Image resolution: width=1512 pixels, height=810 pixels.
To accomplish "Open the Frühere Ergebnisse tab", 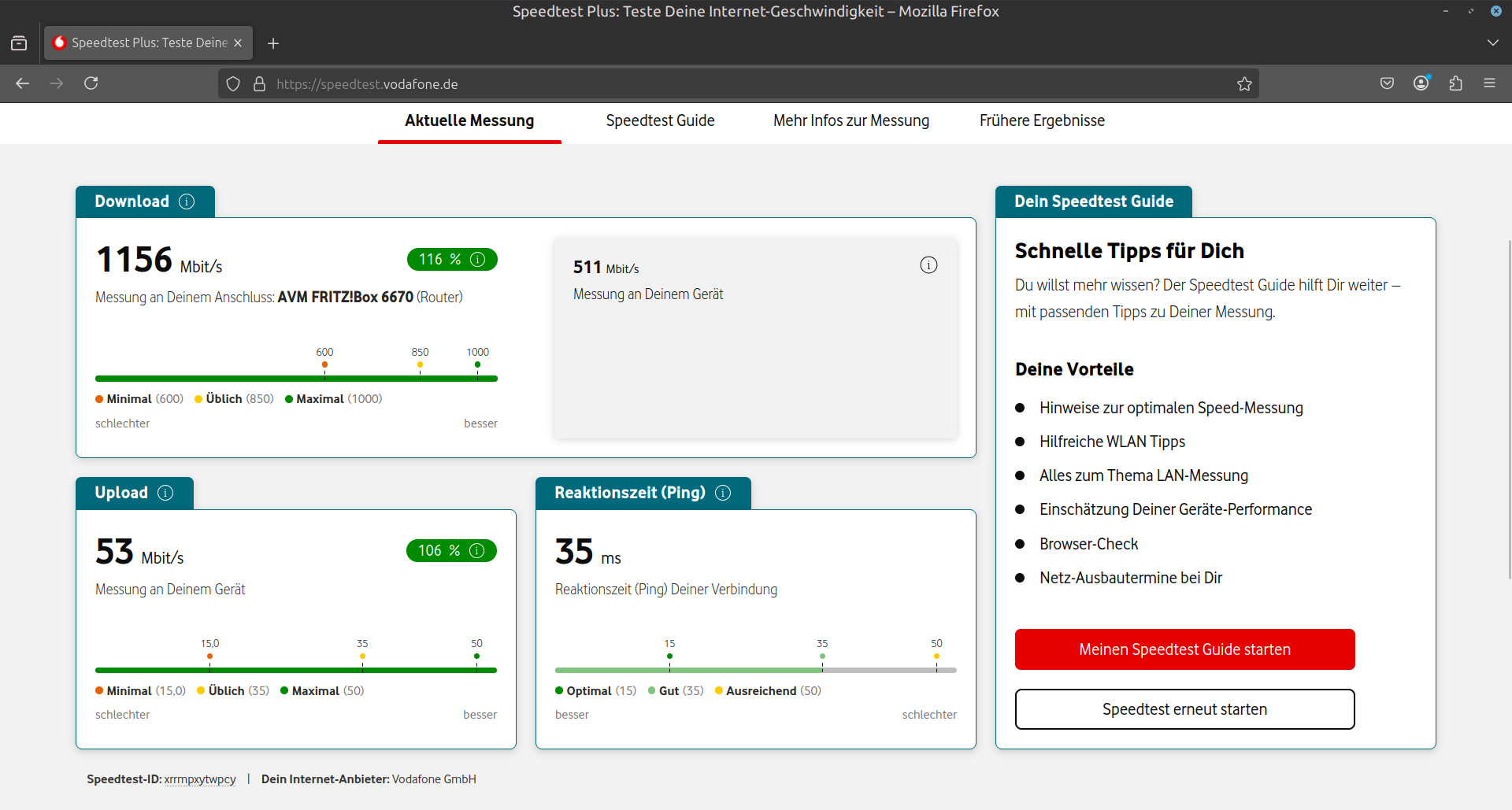I will [1042, 121].
